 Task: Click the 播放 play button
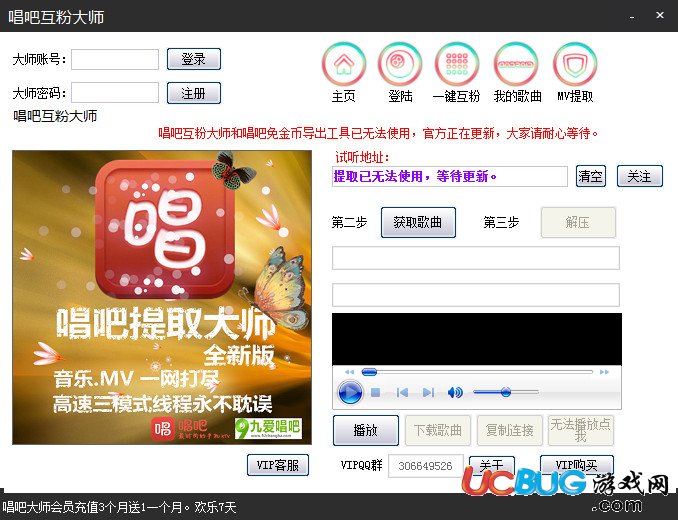366,430
